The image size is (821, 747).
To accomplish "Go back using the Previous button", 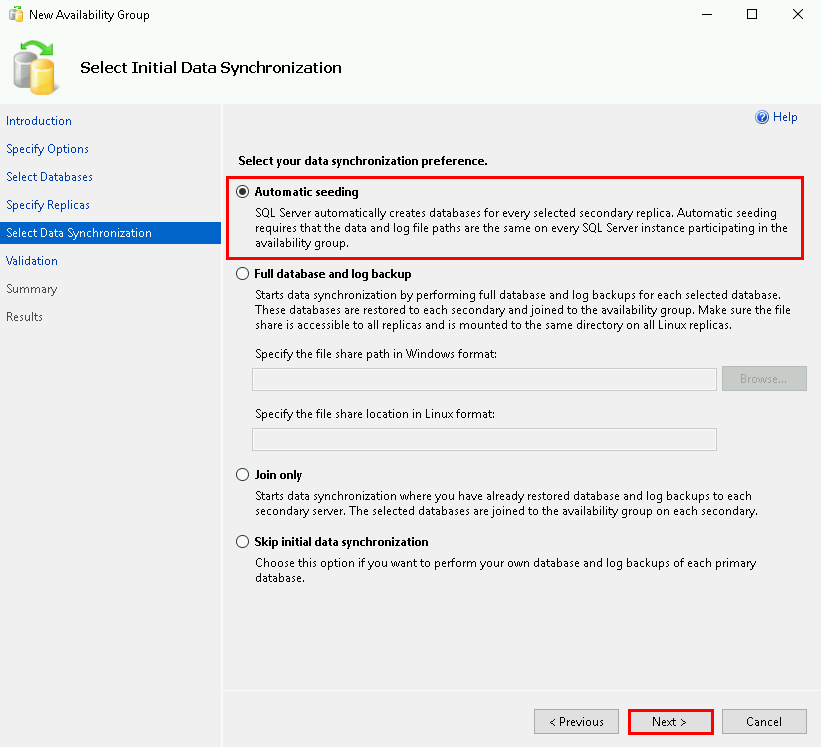I will [x=576, y=722].
